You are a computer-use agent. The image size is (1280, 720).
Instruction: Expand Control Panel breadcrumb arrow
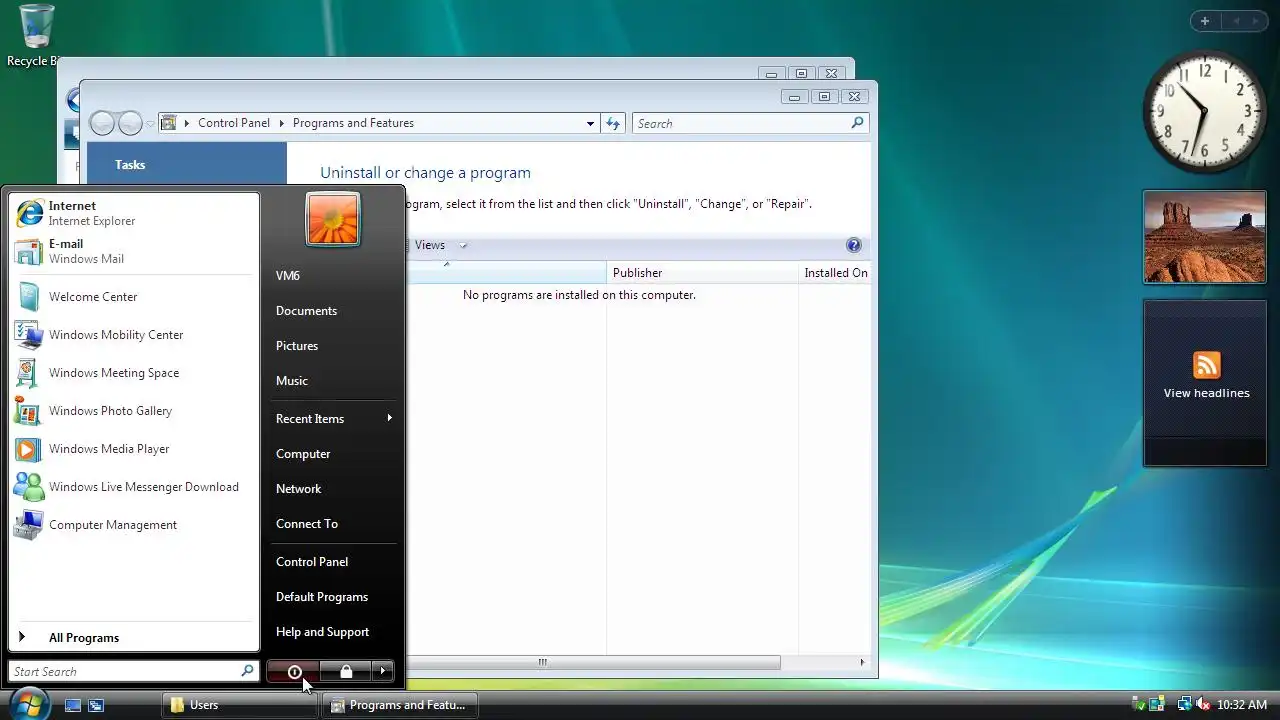(x=282, y=123)
